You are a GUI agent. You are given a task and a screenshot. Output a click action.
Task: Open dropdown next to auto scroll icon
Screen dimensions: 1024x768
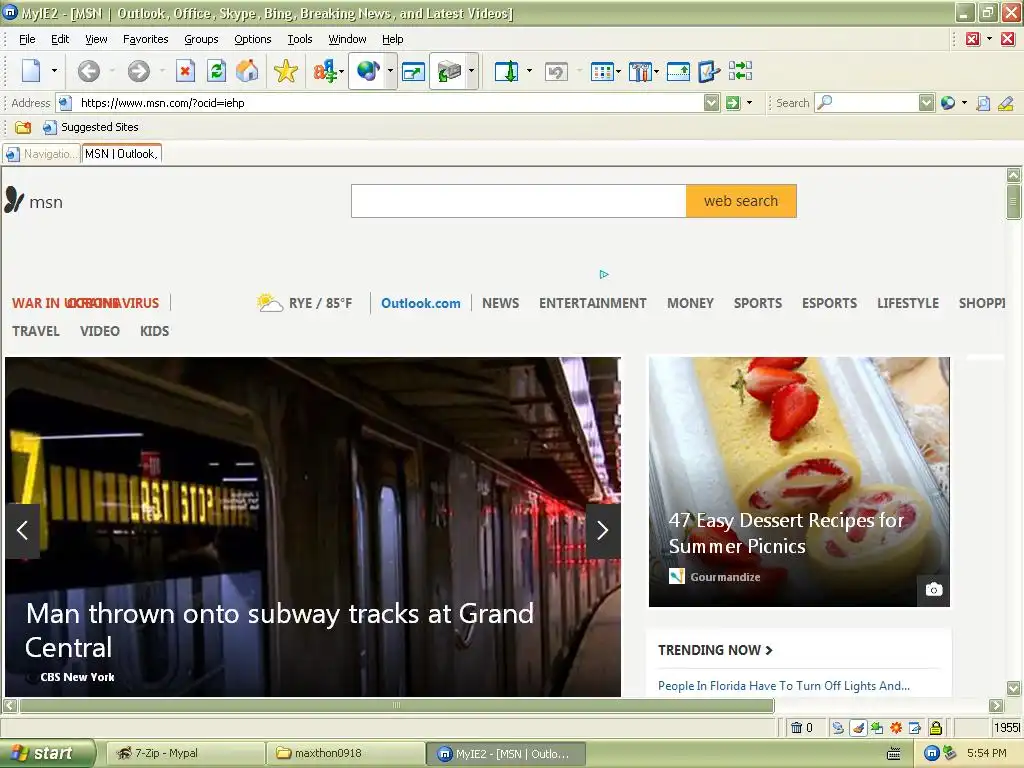click(x=529, y=71)
